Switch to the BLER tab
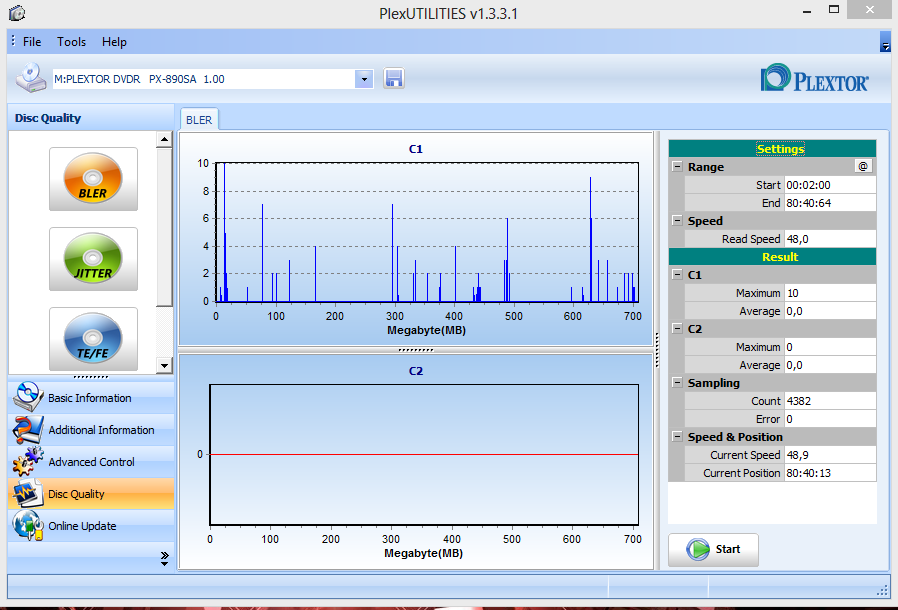The image size is (898, 610). (x=199, y=120)
